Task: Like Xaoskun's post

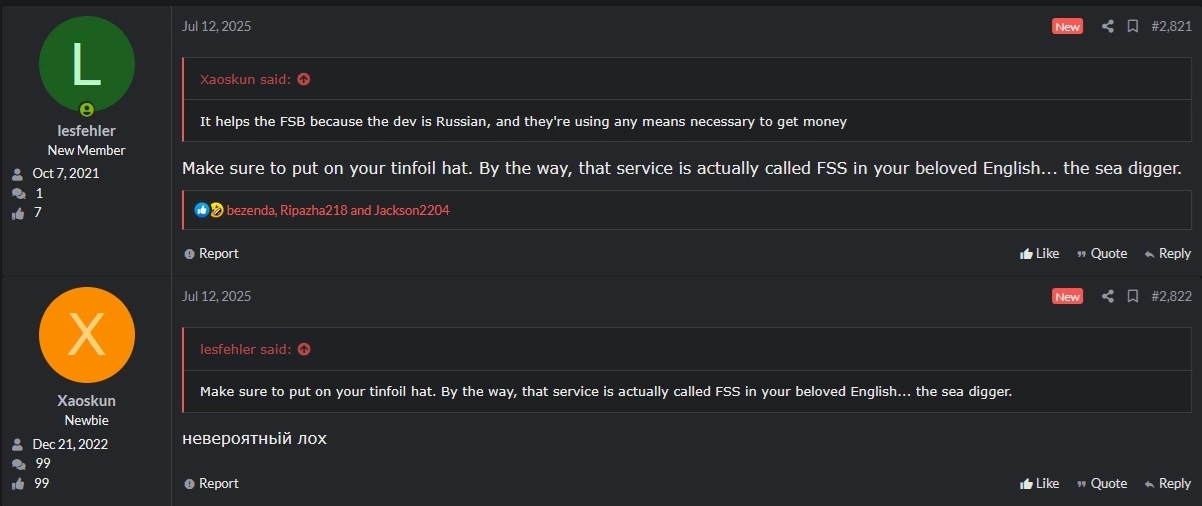Action: (x=1039, y=484)
